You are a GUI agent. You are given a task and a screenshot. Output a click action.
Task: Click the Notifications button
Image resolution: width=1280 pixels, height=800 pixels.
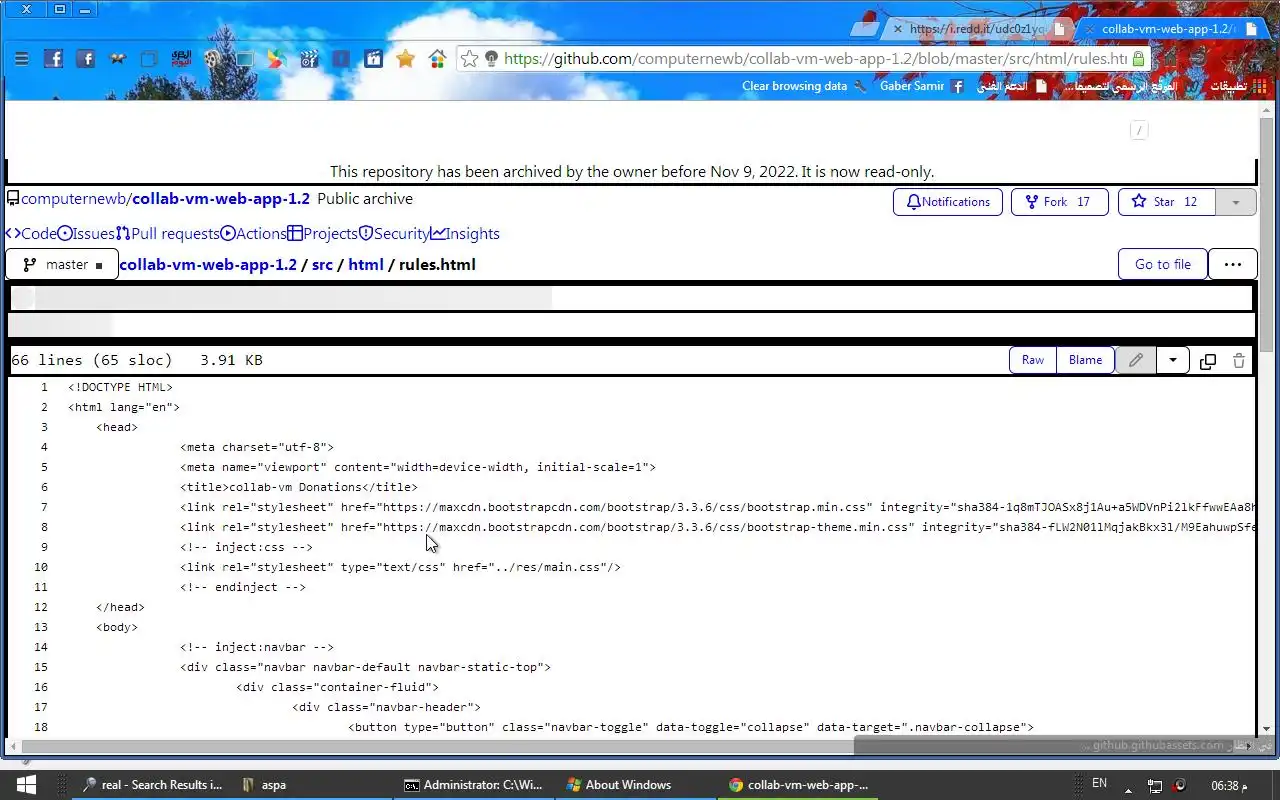pyautogui.click(x=947, y=202)
